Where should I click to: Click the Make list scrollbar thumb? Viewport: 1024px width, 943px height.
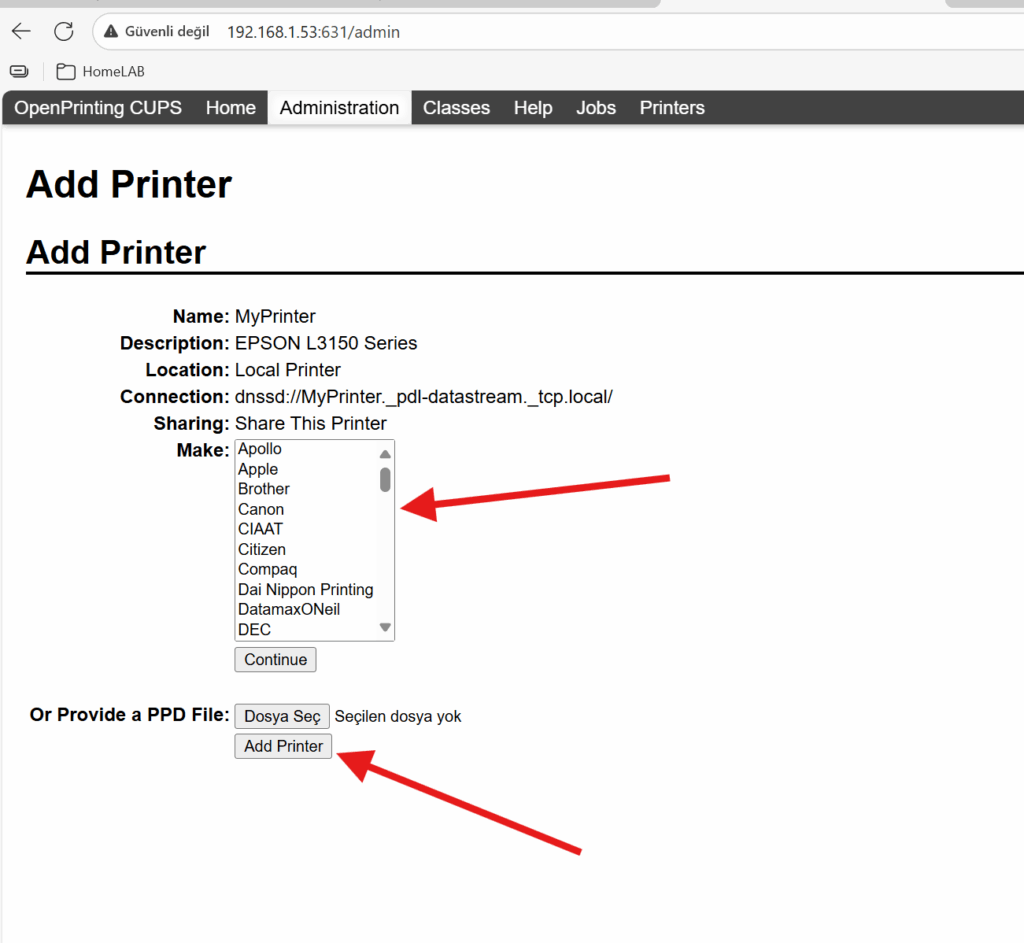tap(385, 480)
